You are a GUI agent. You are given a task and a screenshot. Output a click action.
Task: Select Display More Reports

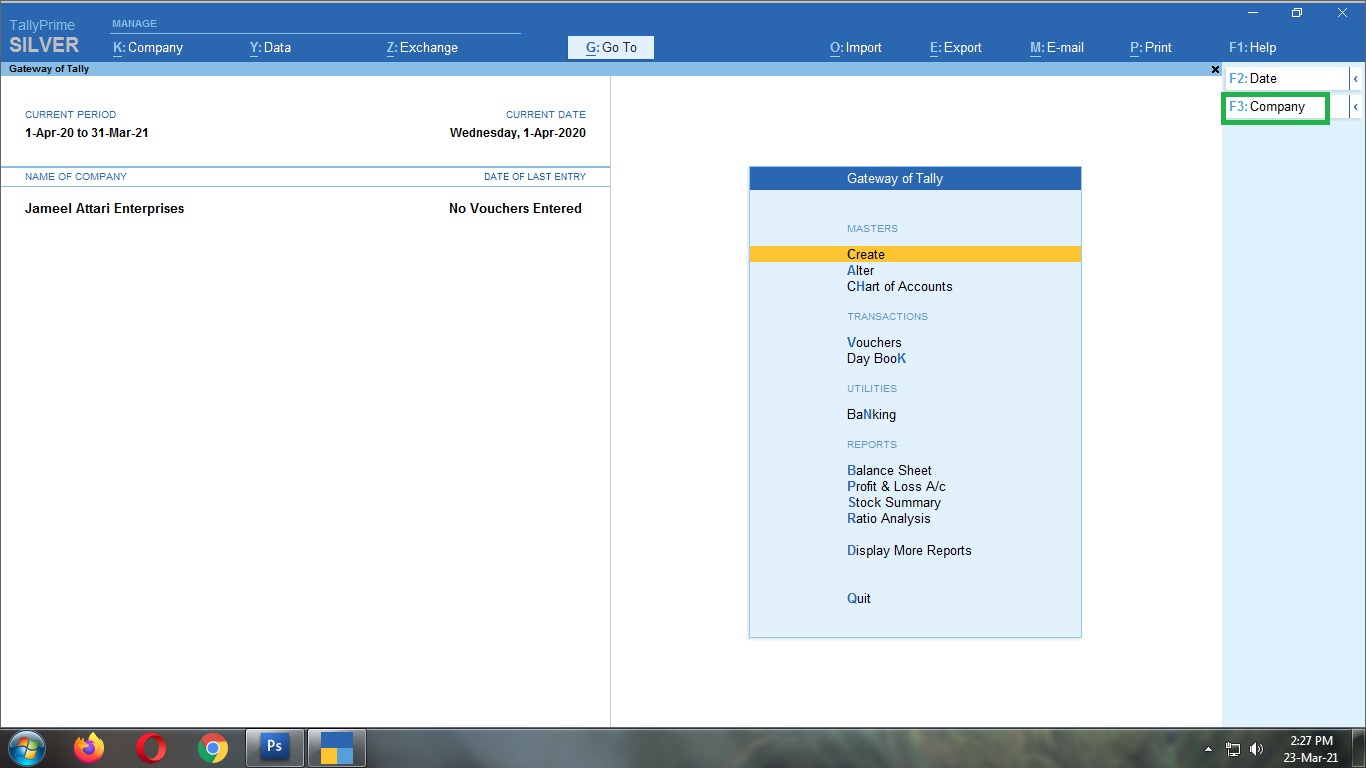click(909, 550)
